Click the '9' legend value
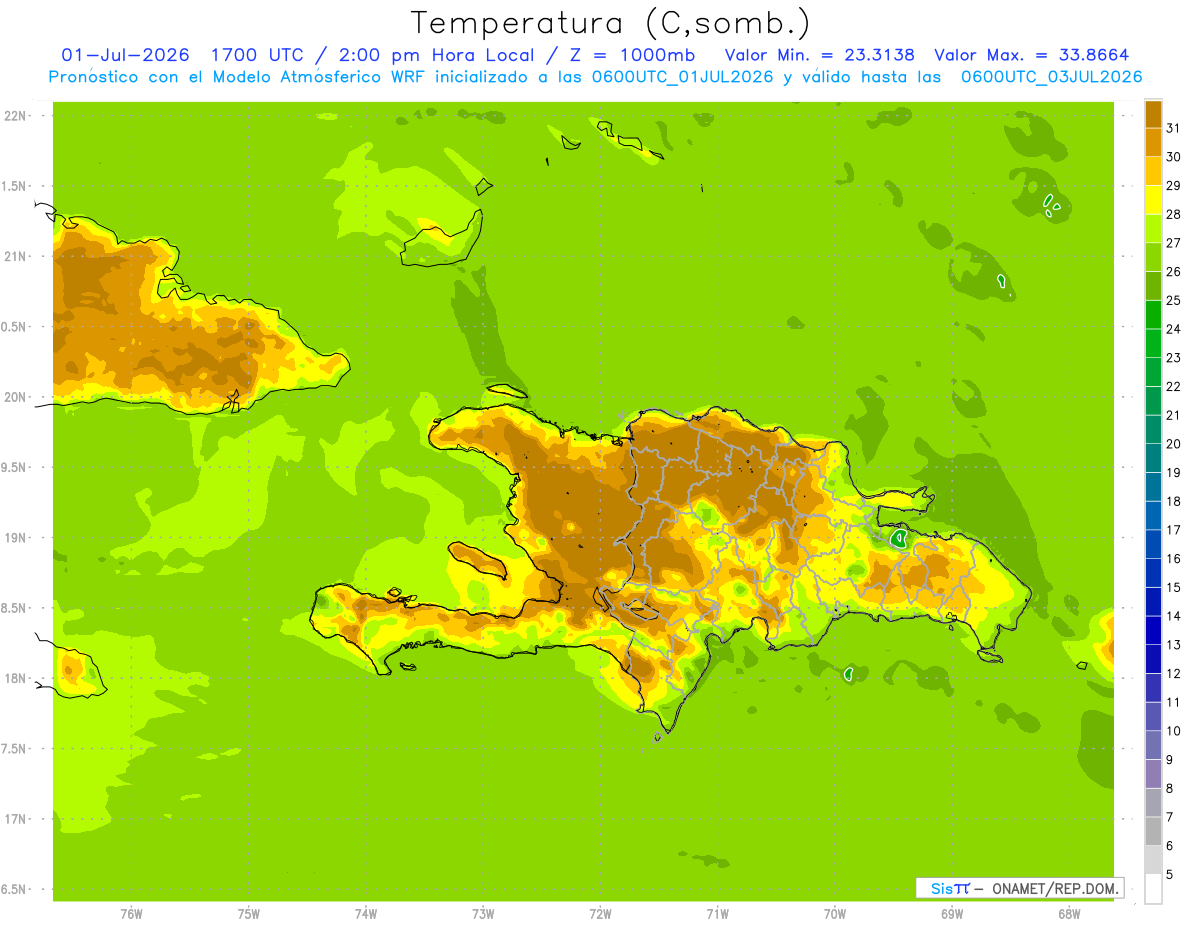 [x=1169, y=760]
